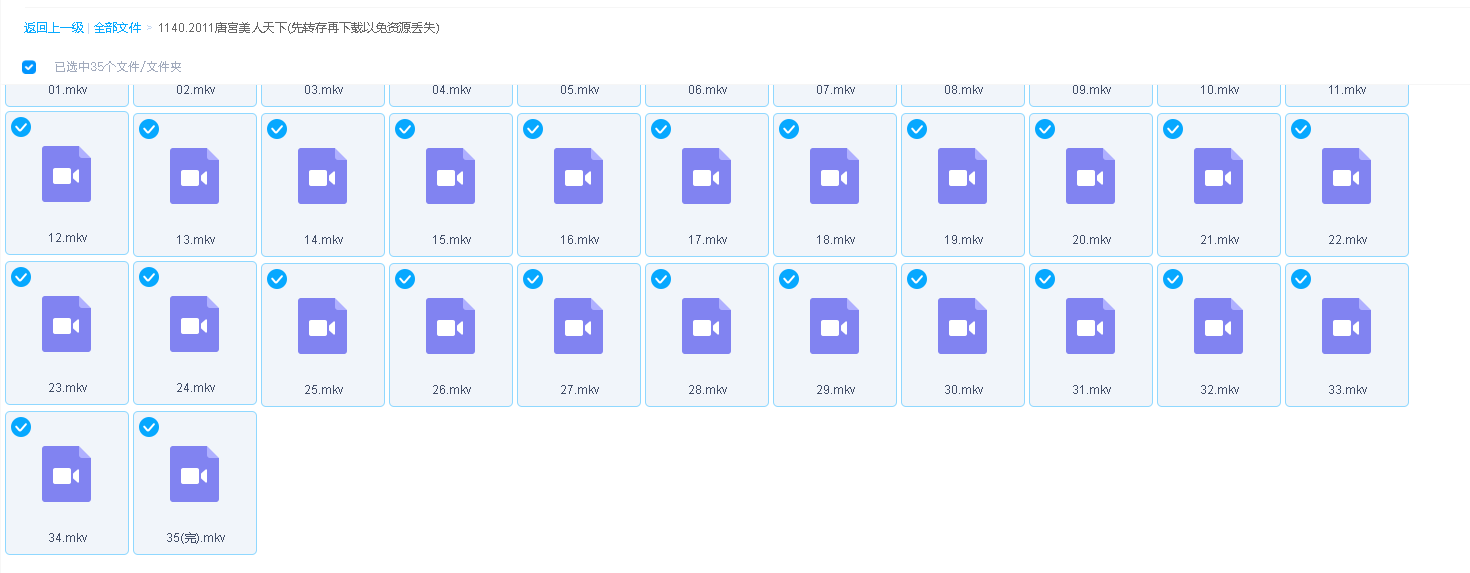Viewport: 1470px width, 573px height.
Task: Open the 34.mkv video icon
Action: coord(66,474)
